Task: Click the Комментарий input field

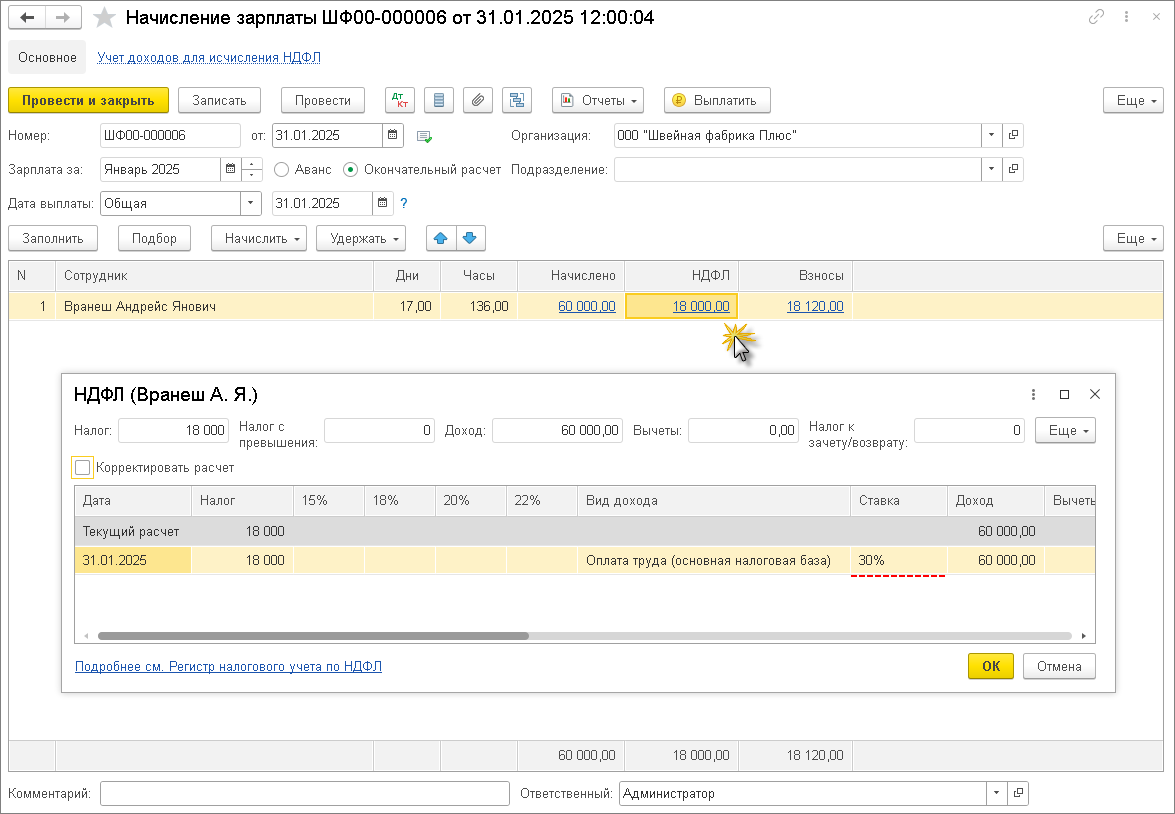Action: point(304,793)
